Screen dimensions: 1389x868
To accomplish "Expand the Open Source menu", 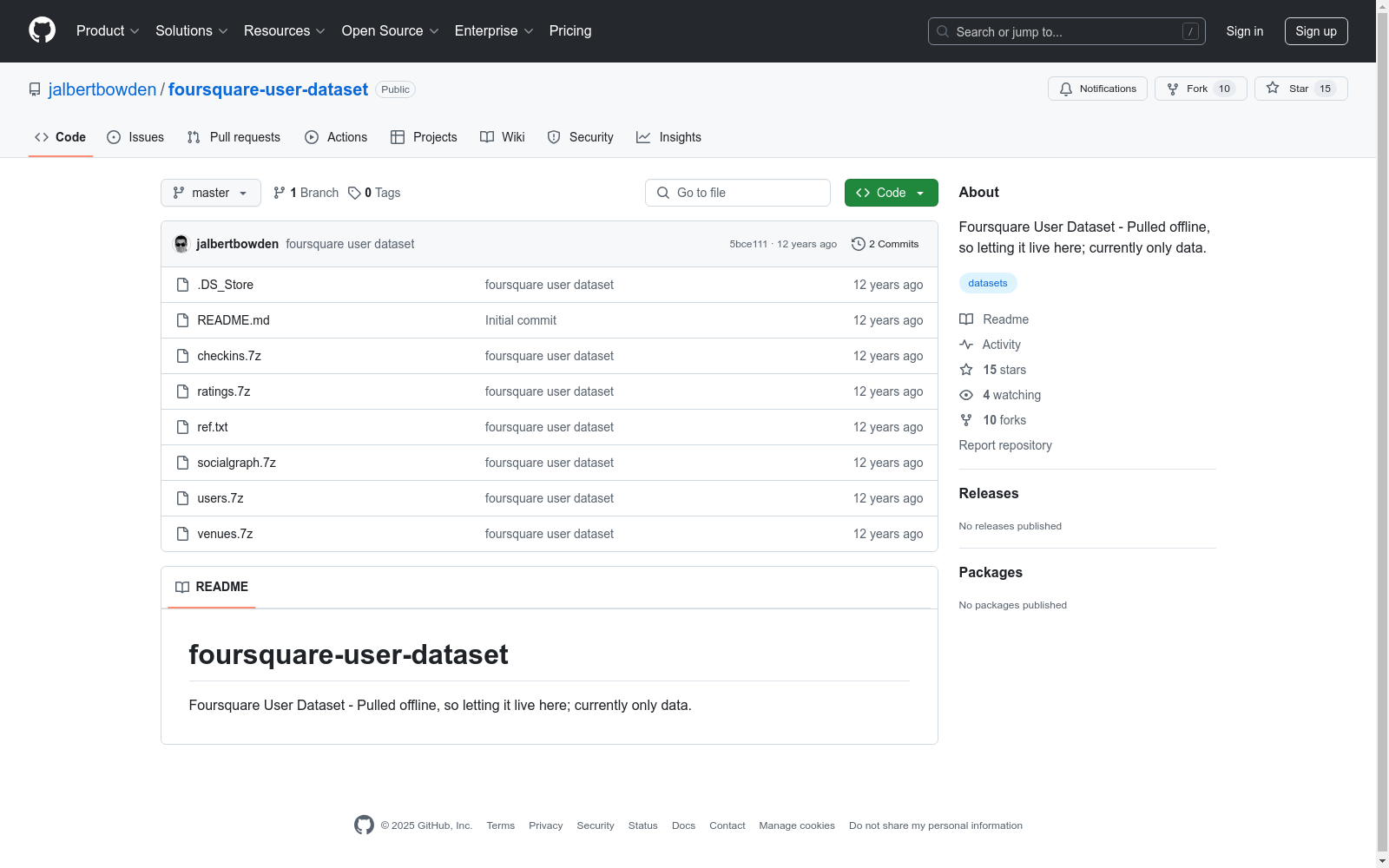I will click(391, 31).
